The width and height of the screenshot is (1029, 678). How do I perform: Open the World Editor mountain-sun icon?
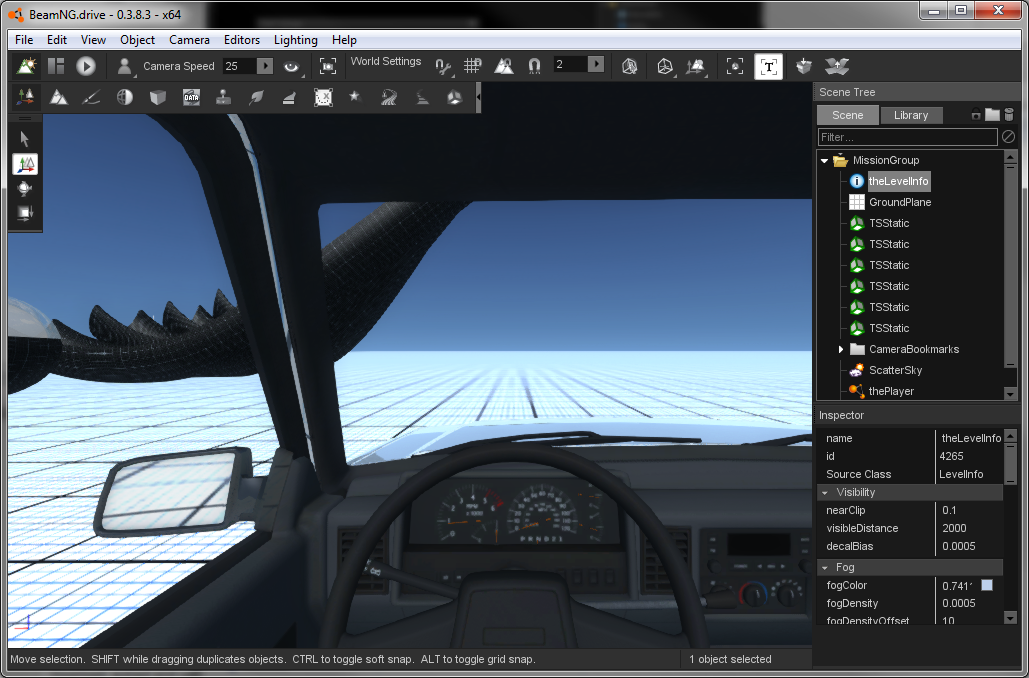[x=26, y=66]
